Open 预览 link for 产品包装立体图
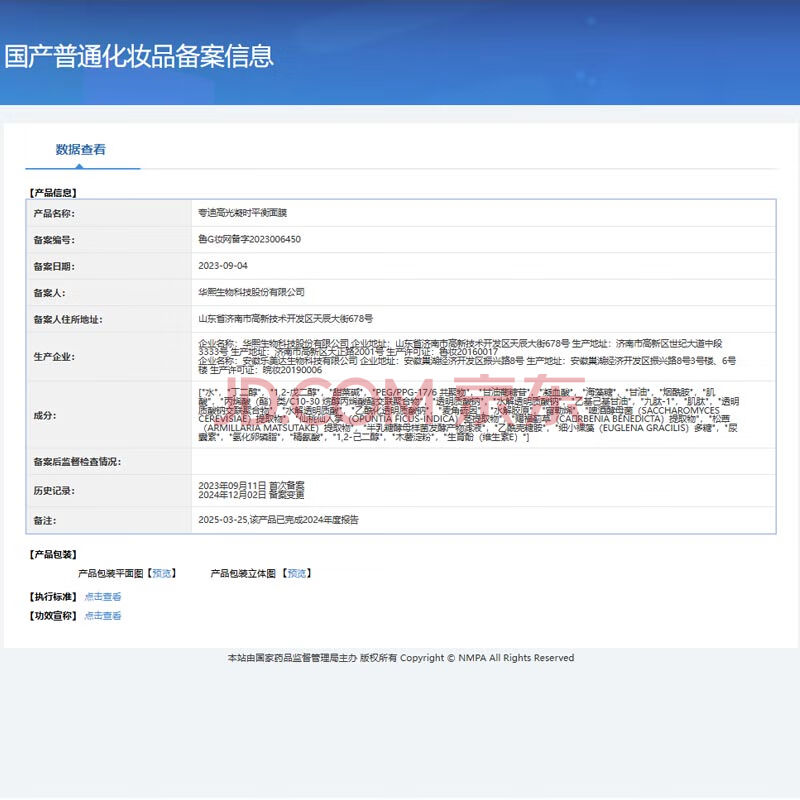Image resolution: width=800 pixels, height=800 pixels. [296, 573]
